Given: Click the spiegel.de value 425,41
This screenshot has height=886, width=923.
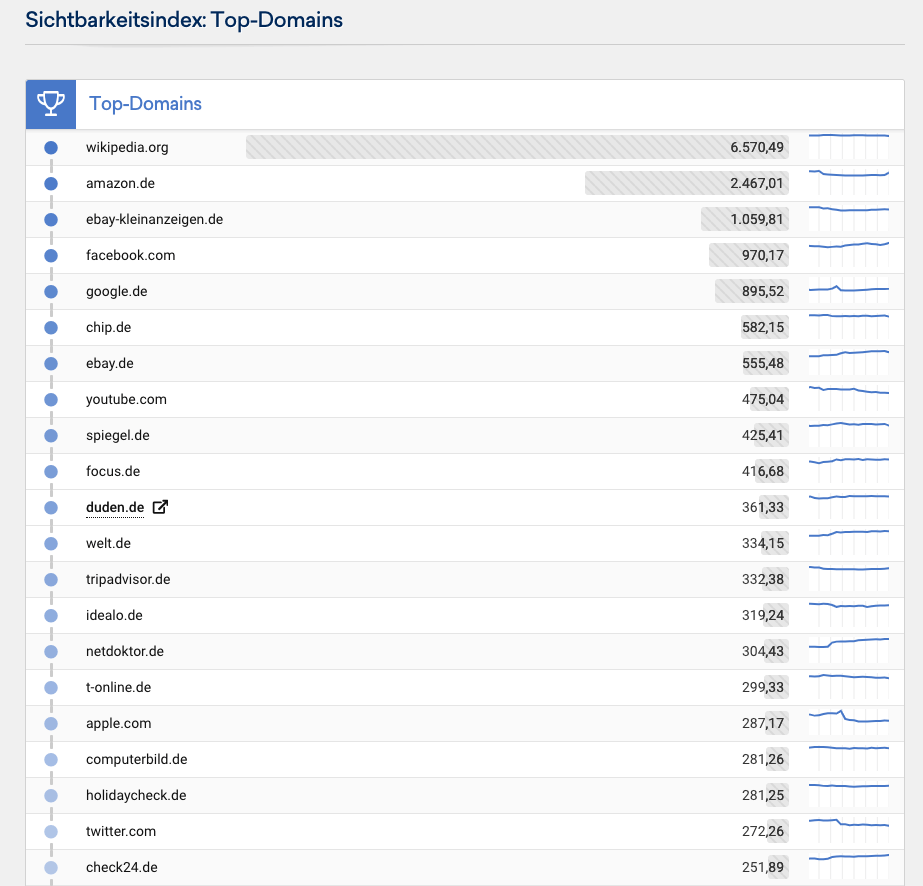Looking at the screenshot, I should tap(763, 435).
